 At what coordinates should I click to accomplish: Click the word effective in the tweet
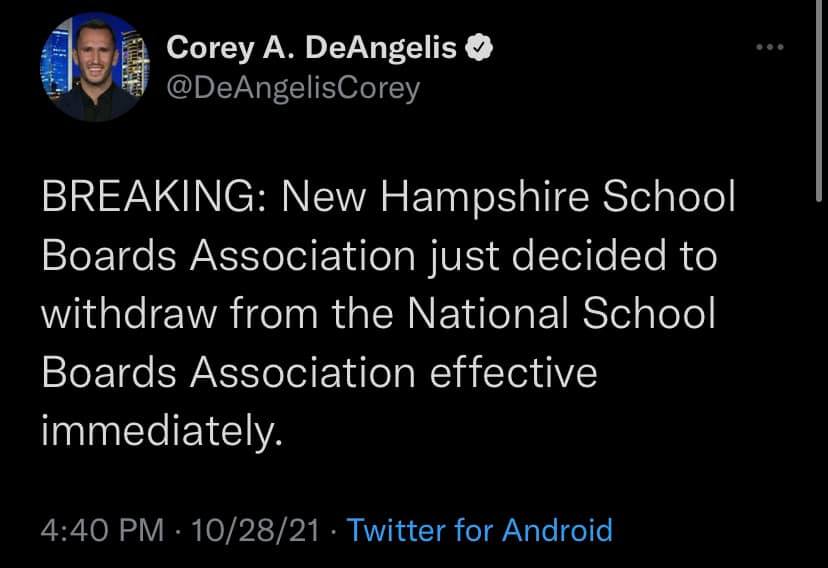[512, 372]
